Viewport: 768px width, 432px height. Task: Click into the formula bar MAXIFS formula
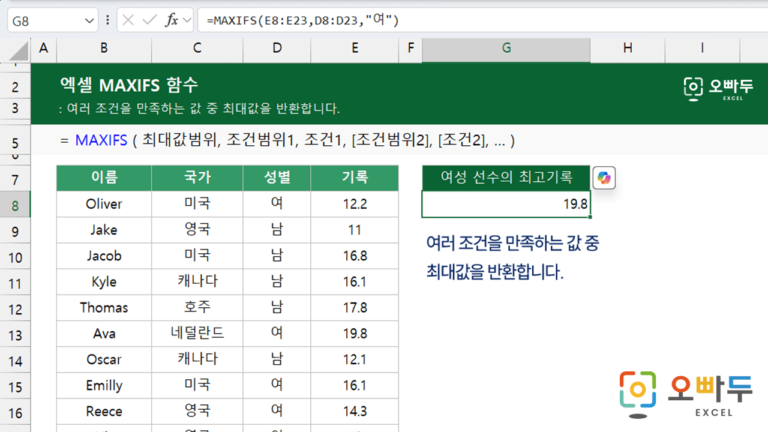coord(303,21)
